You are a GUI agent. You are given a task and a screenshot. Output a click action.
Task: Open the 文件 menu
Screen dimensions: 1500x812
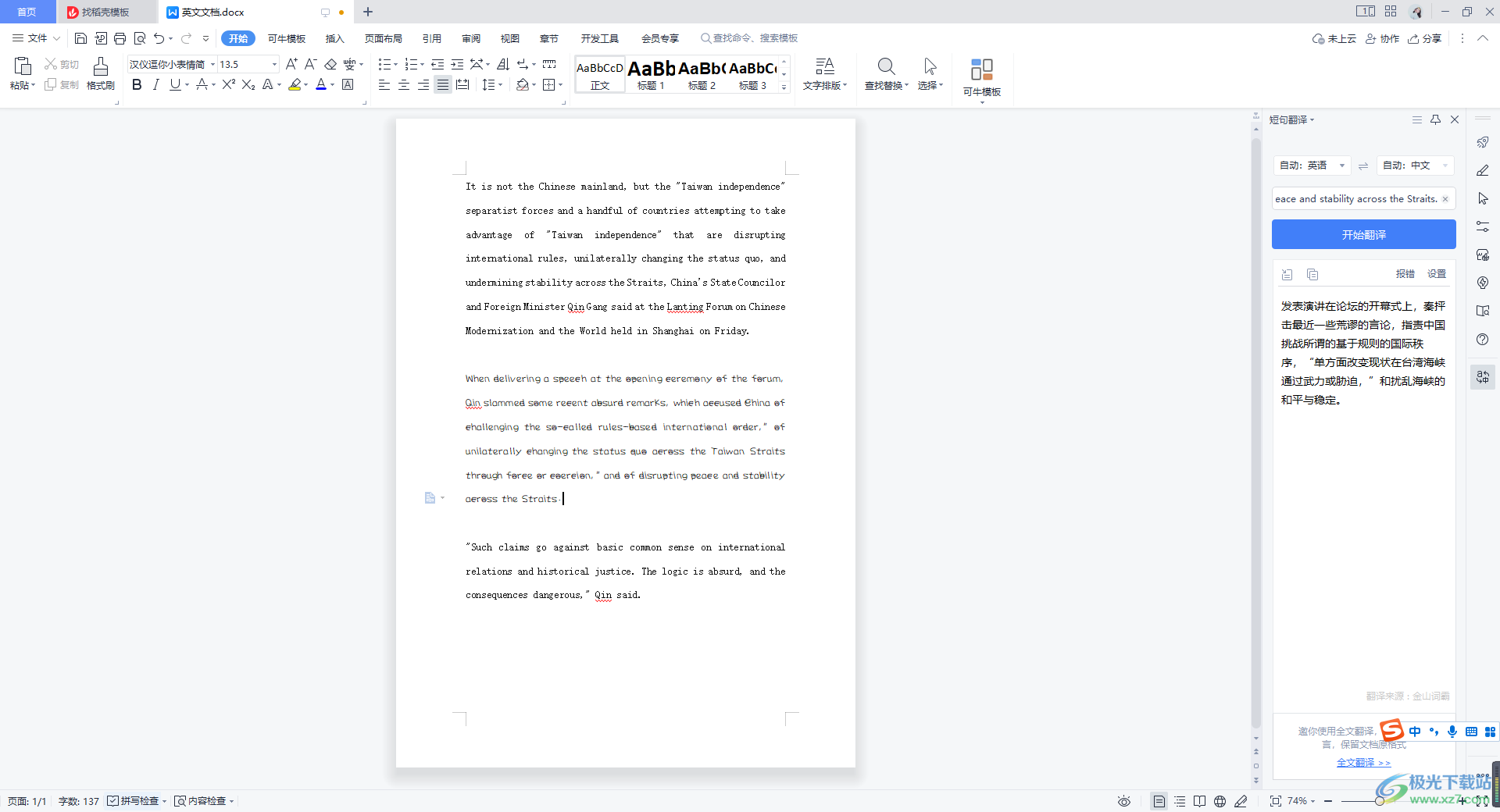(36, 38)
